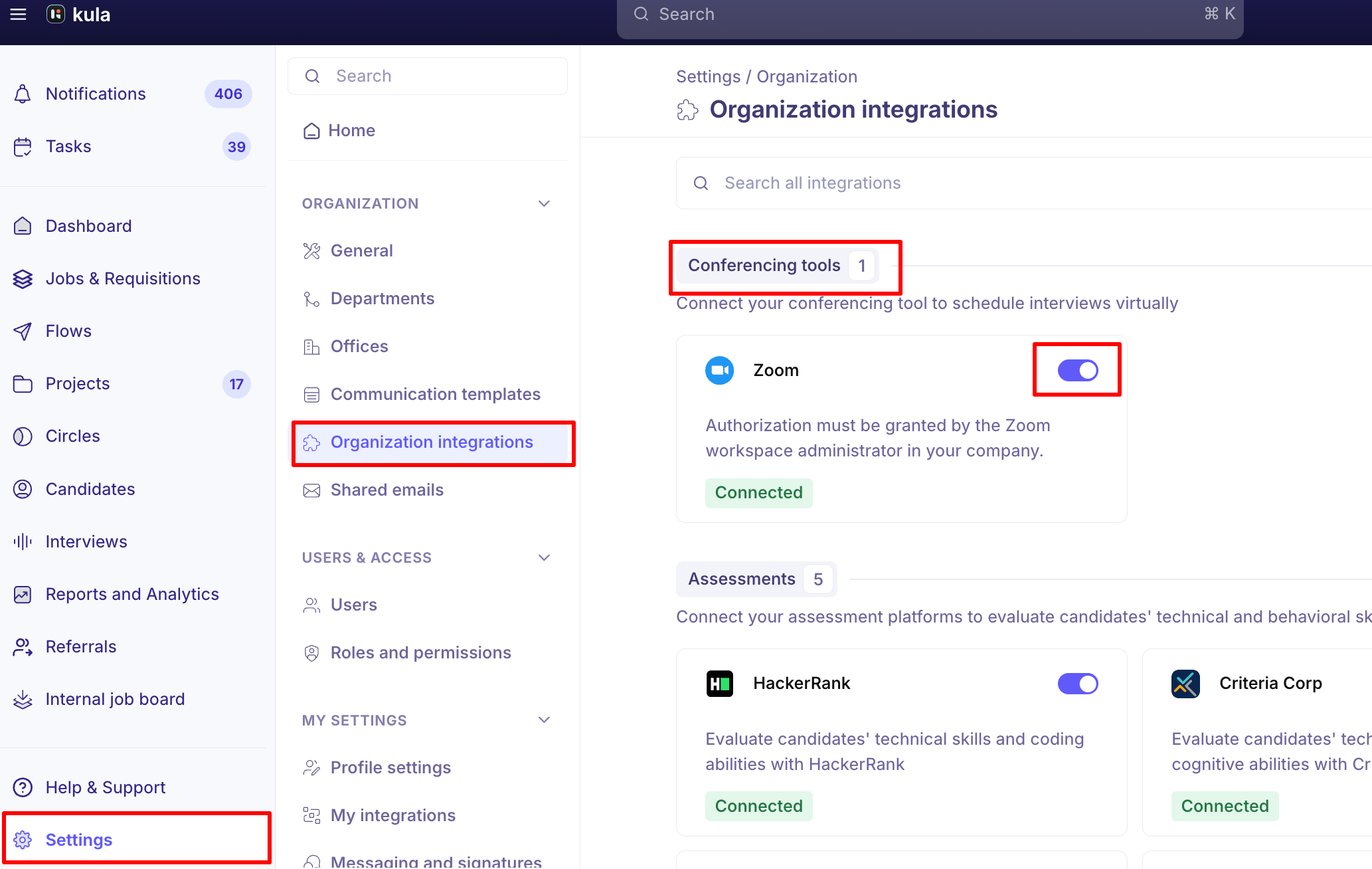Viewport: 1372px width, 869px height.
Task: Click the Jobs & Requisitions layers icon
Action: click(23, 279)
